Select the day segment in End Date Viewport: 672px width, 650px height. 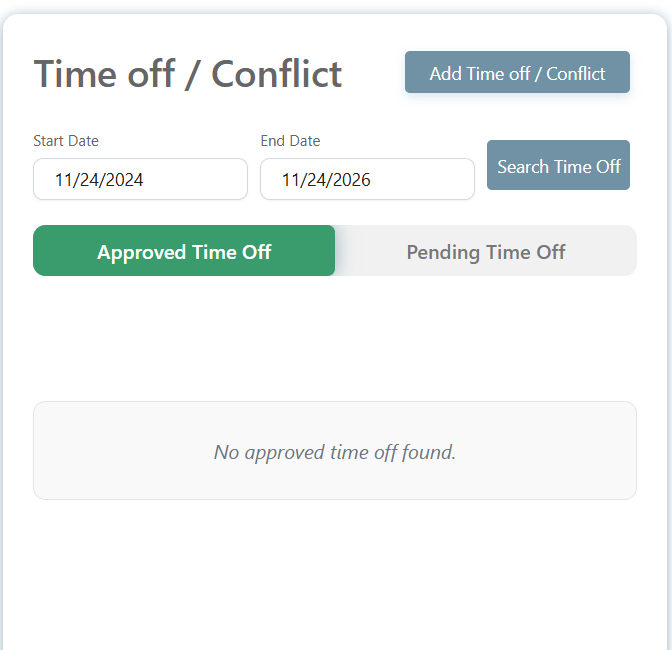coord(316,180)
